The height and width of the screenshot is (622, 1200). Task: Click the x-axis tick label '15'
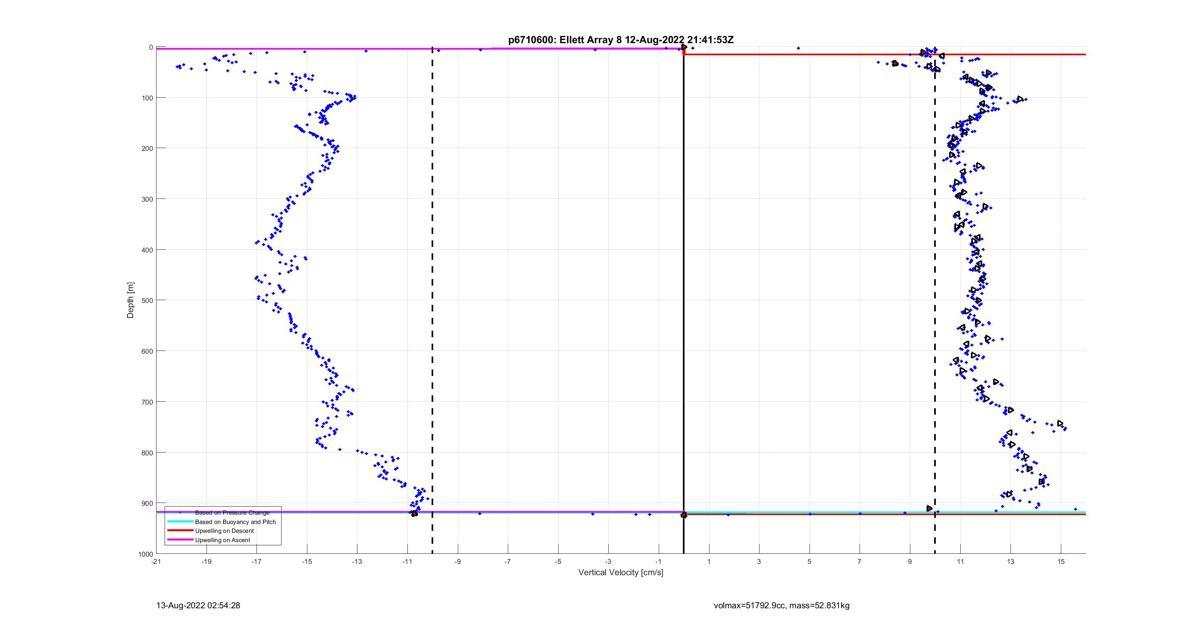[x=1061, y=561]
